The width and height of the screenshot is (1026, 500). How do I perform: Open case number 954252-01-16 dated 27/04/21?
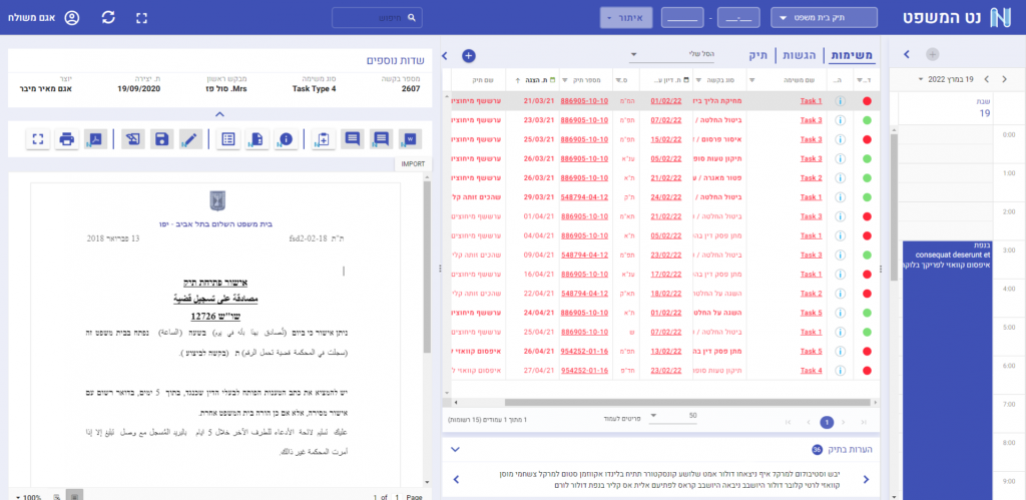584,370
